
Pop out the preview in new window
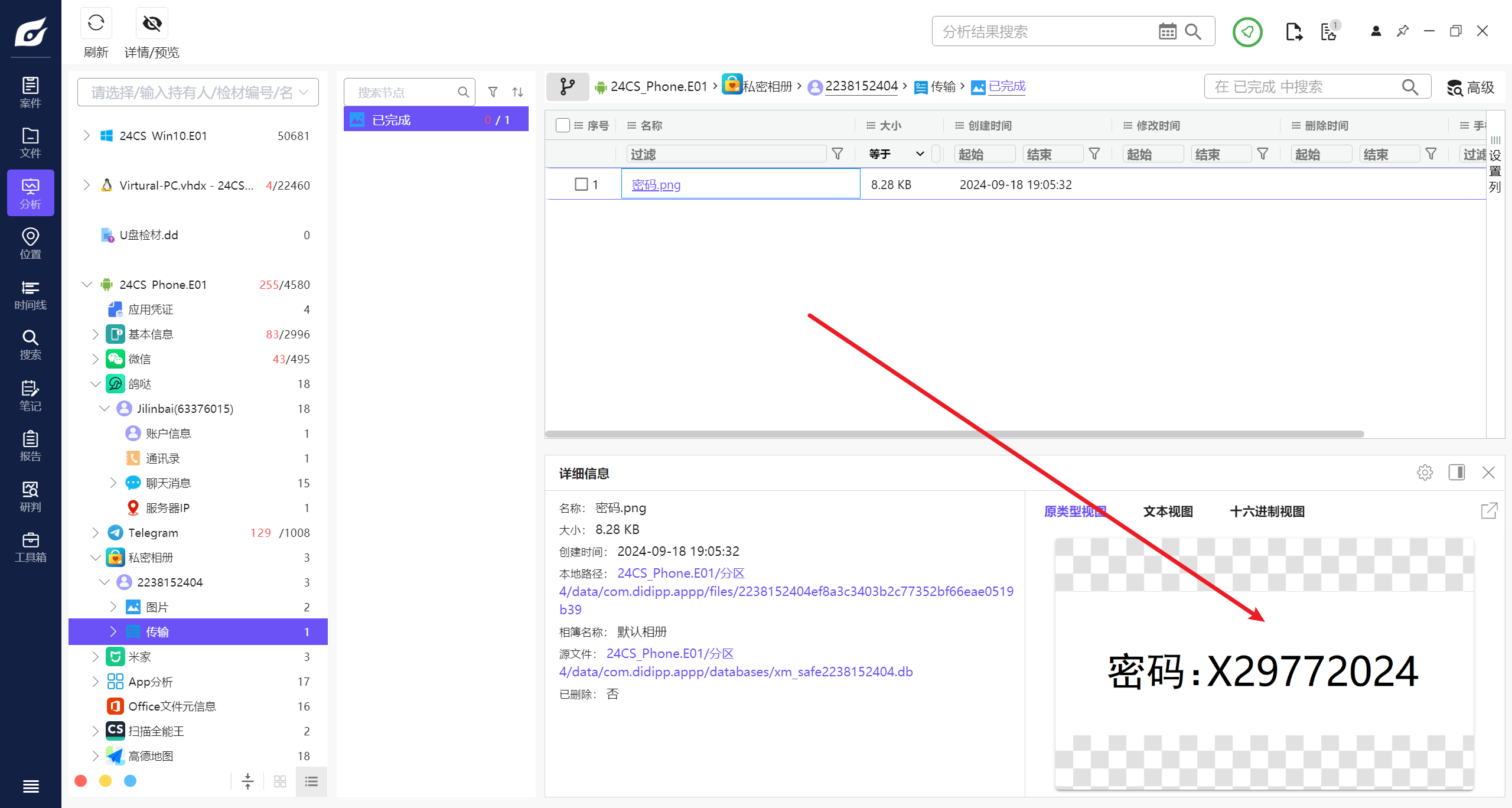click(1489, 511)
